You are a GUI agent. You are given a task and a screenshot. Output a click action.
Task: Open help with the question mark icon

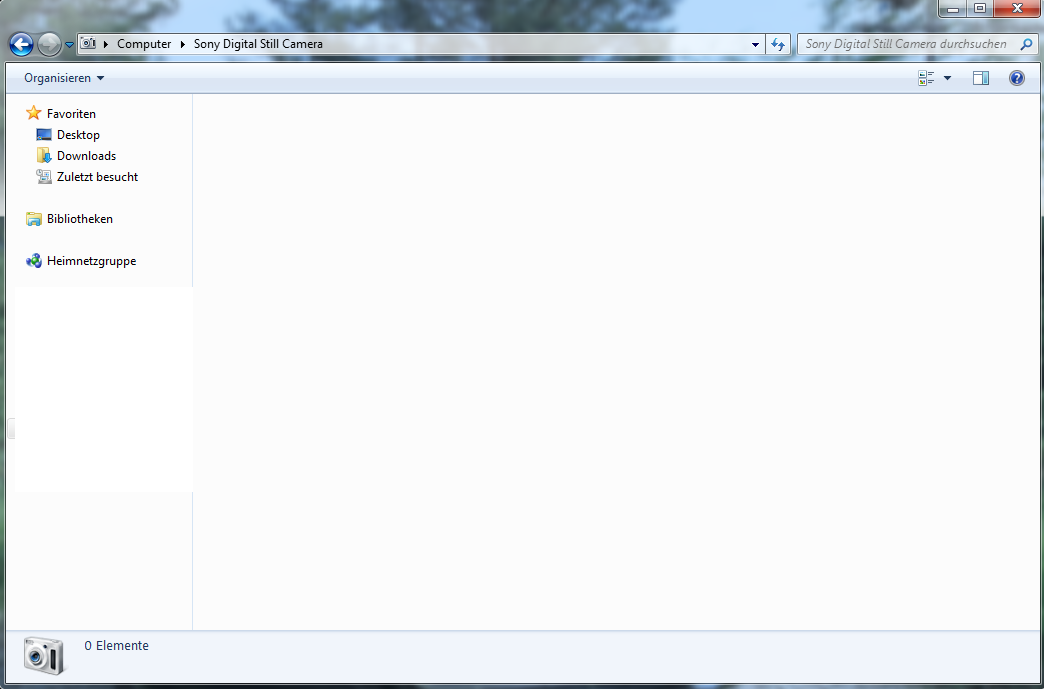[x=1017, y=78]
